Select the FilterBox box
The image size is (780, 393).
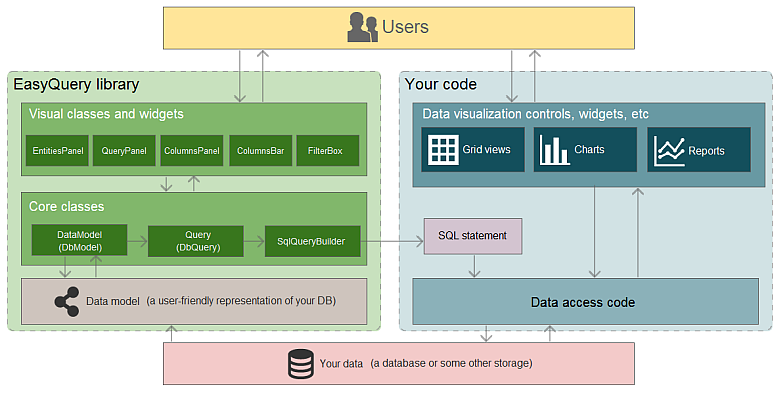327,150
